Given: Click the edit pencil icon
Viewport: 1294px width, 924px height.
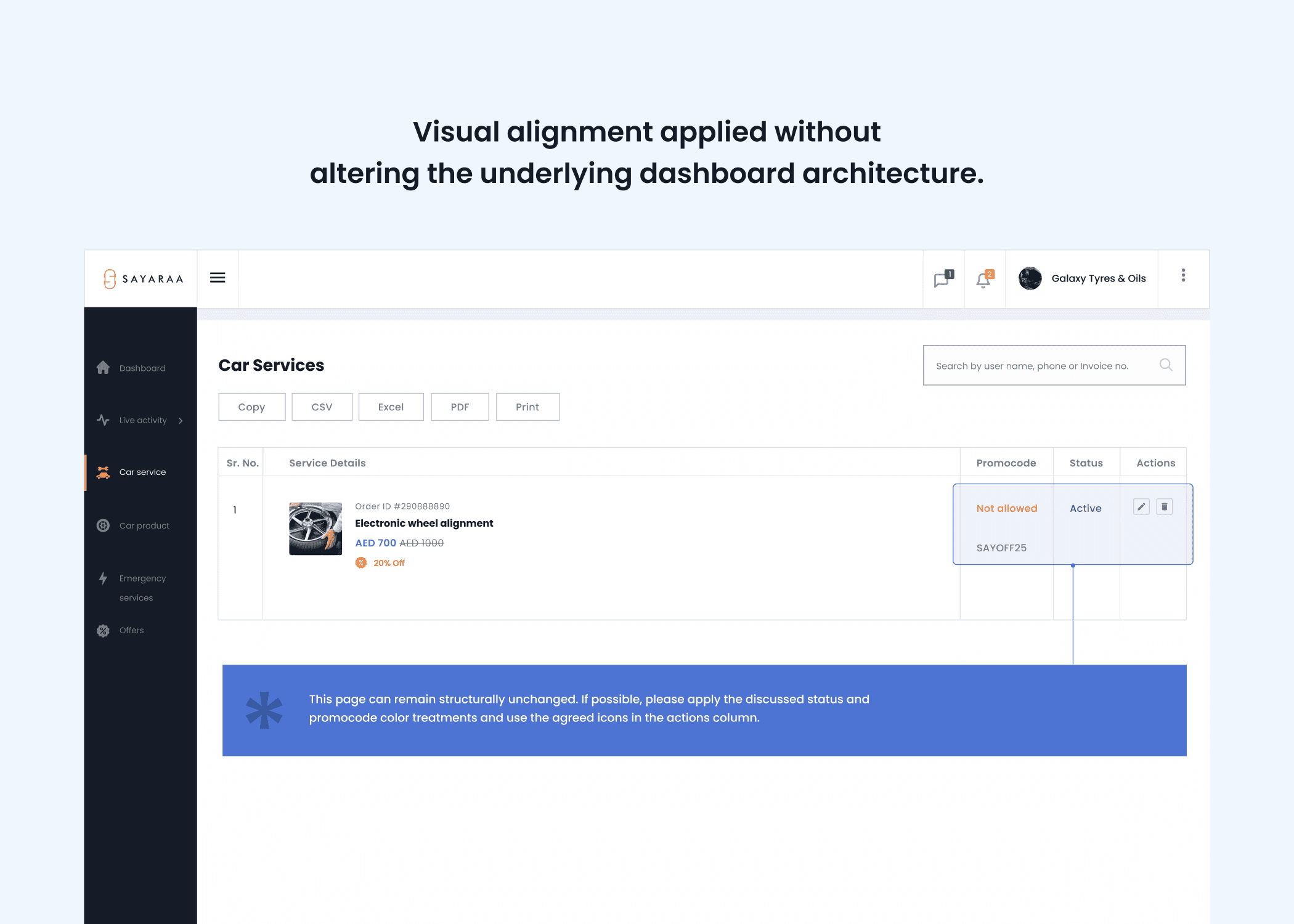Looking at the screenshot, I should [1141, 507].
